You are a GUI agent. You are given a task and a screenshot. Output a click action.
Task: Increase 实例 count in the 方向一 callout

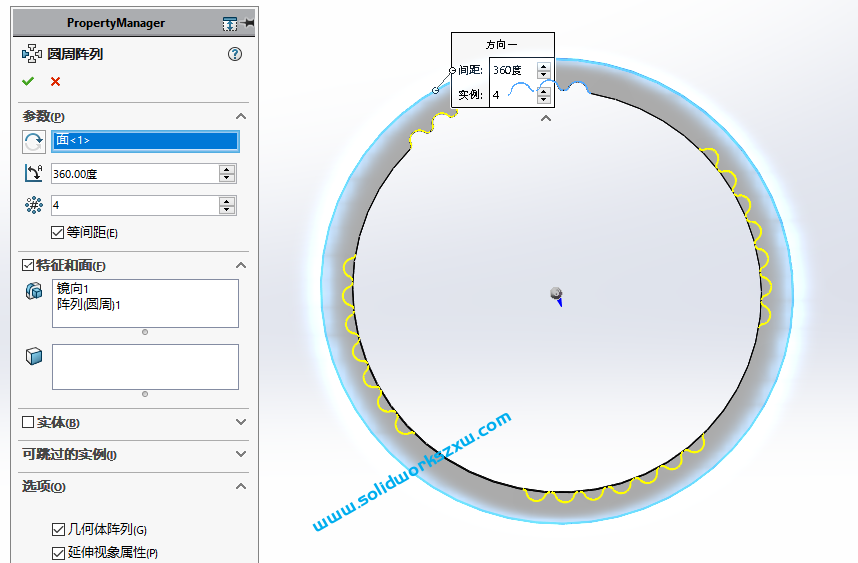click(x=543, y=91)
